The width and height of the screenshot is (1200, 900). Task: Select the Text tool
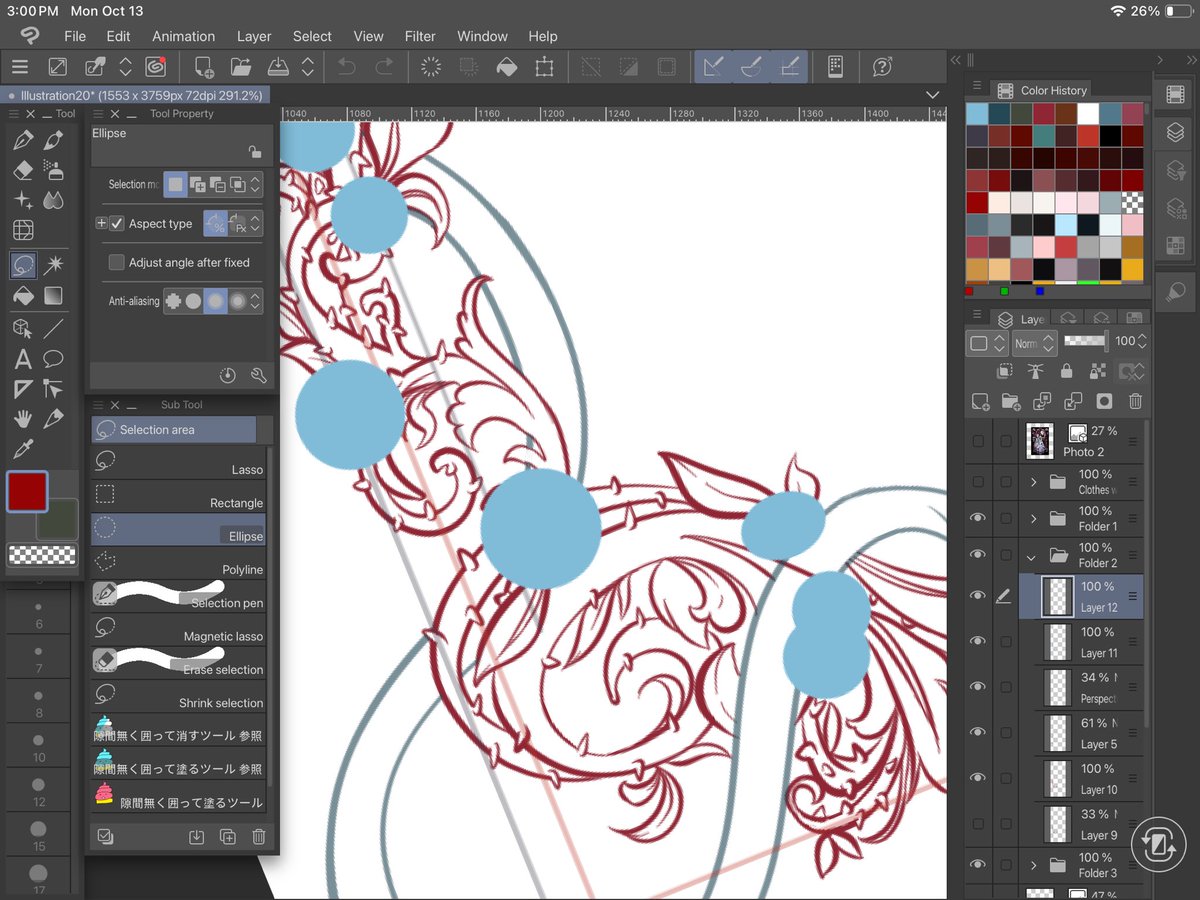click(x=23, y=359)
